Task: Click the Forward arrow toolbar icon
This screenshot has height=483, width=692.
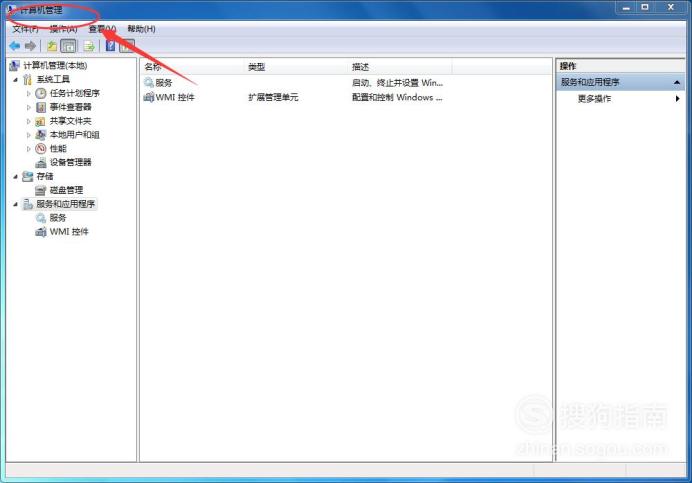Action: click(x=30, y=46)
